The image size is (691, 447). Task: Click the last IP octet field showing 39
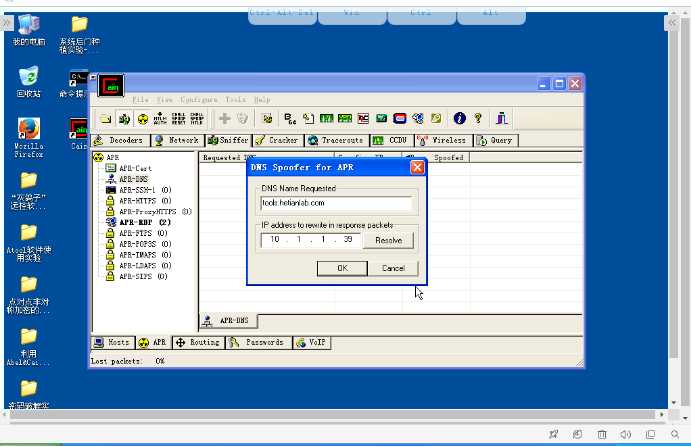[x=348, y=239]
